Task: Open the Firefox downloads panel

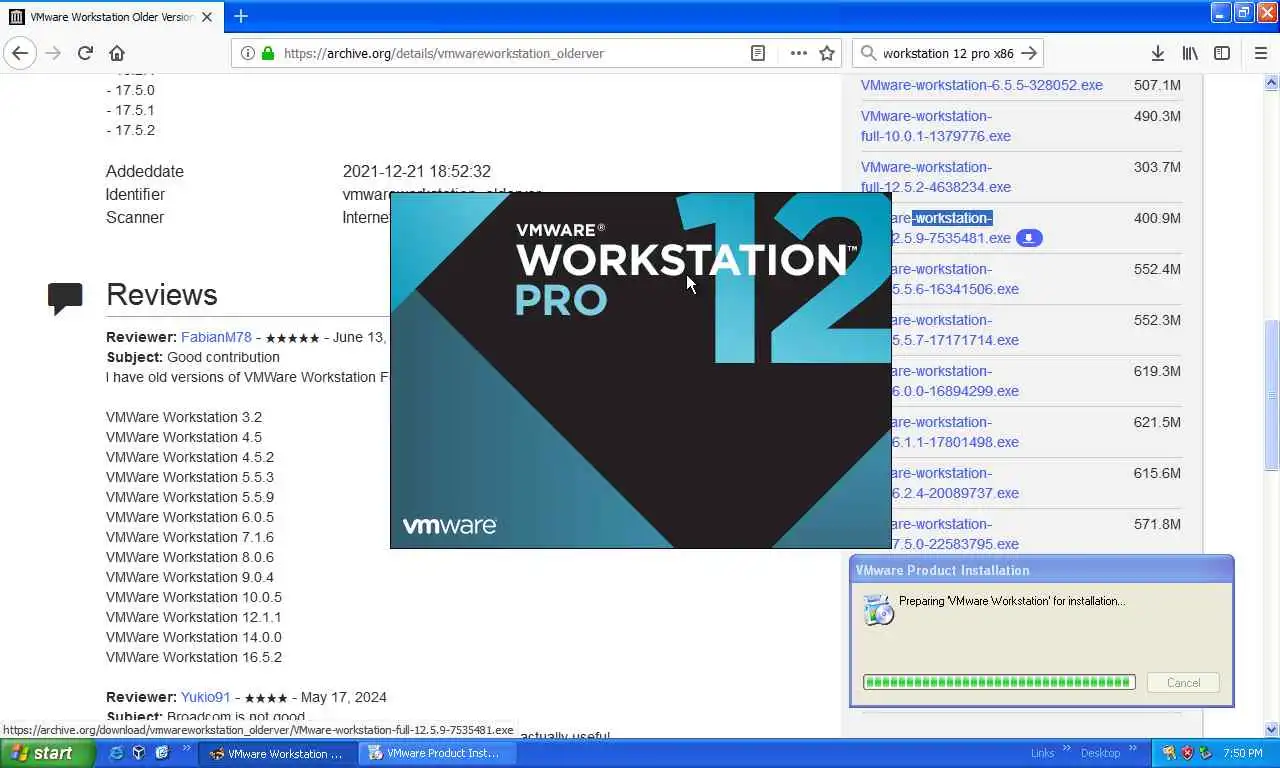Action: 1157,53
